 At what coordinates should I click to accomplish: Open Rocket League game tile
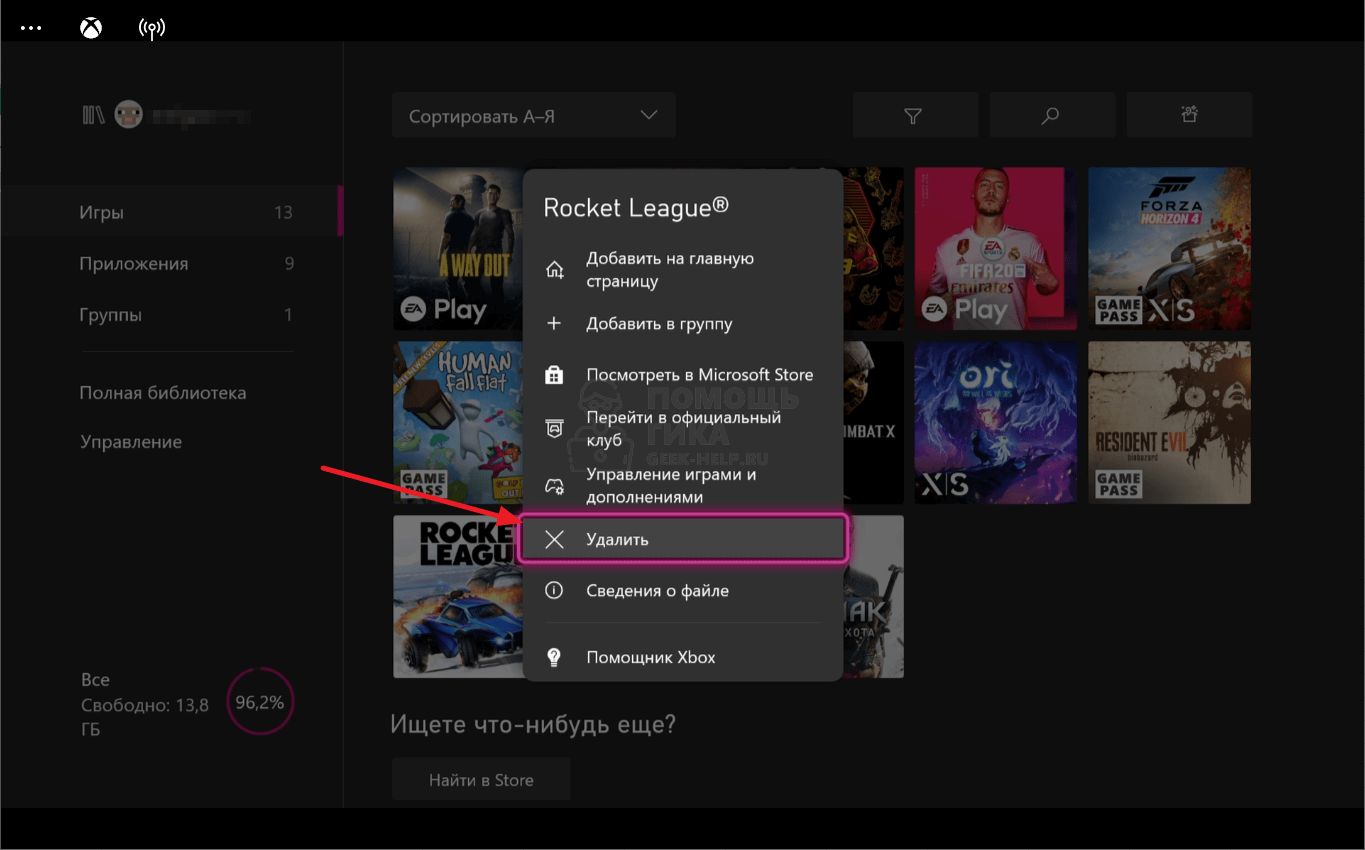456,597
